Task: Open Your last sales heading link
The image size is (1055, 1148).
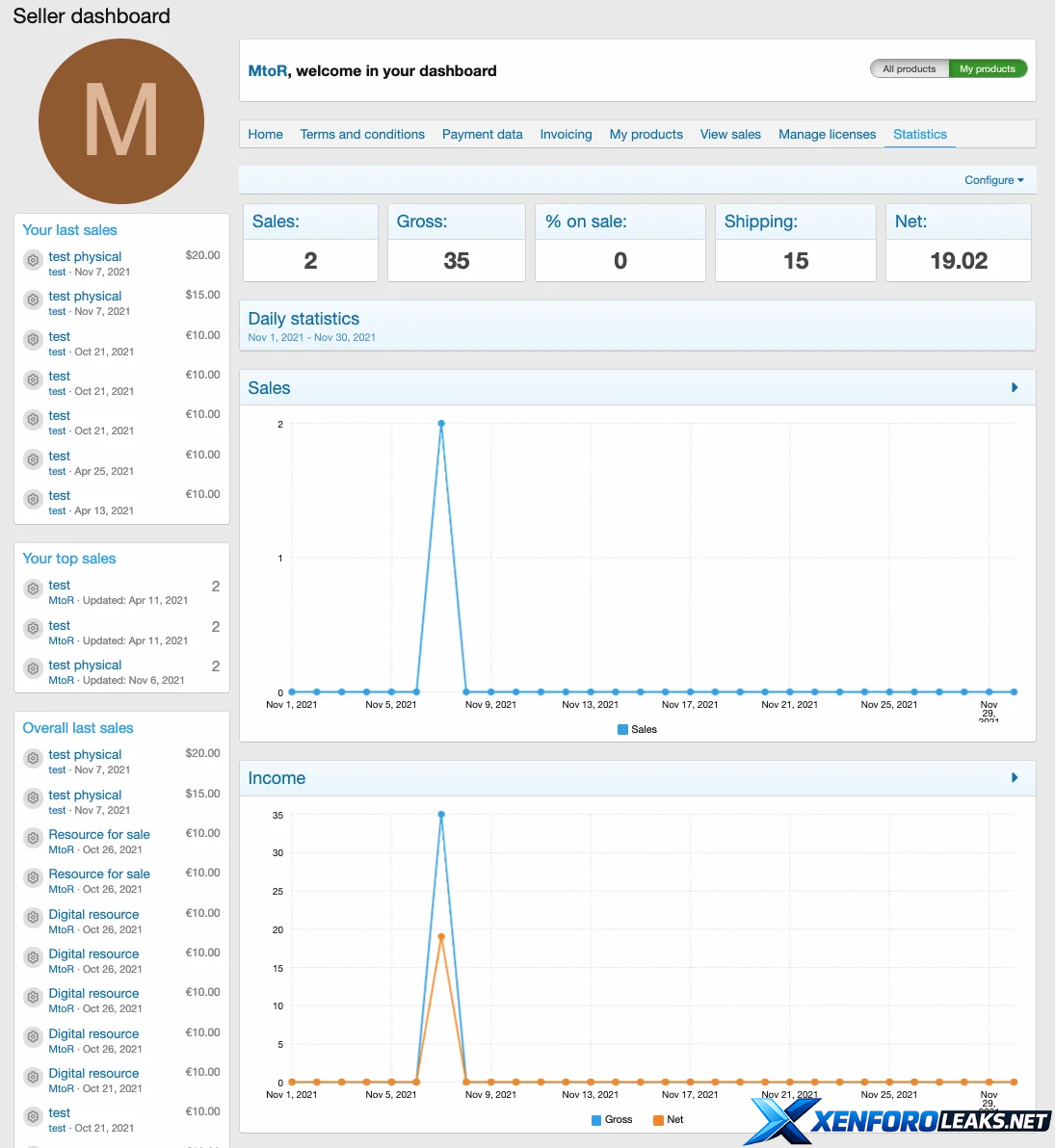Action: point(69,230)
